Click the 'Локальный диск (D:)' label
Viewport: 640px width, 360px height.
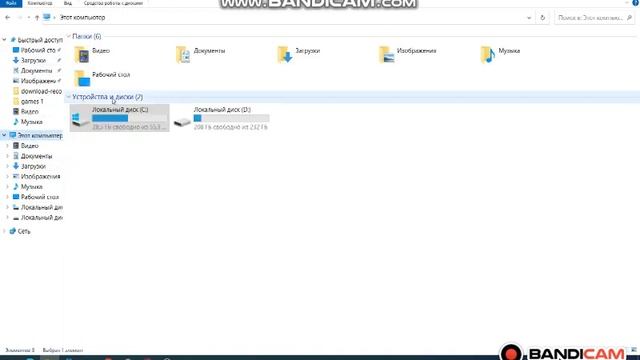click(222, 109)
